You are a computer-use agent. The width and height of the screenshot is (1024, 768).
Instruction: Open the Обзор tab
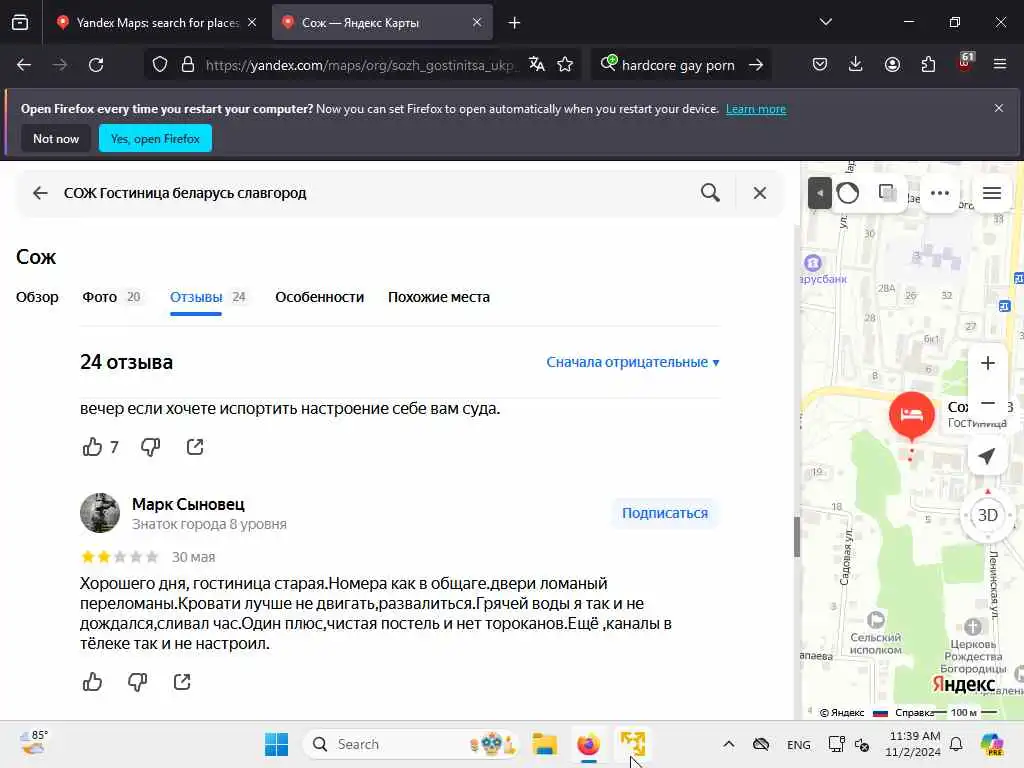pos(37,297)
